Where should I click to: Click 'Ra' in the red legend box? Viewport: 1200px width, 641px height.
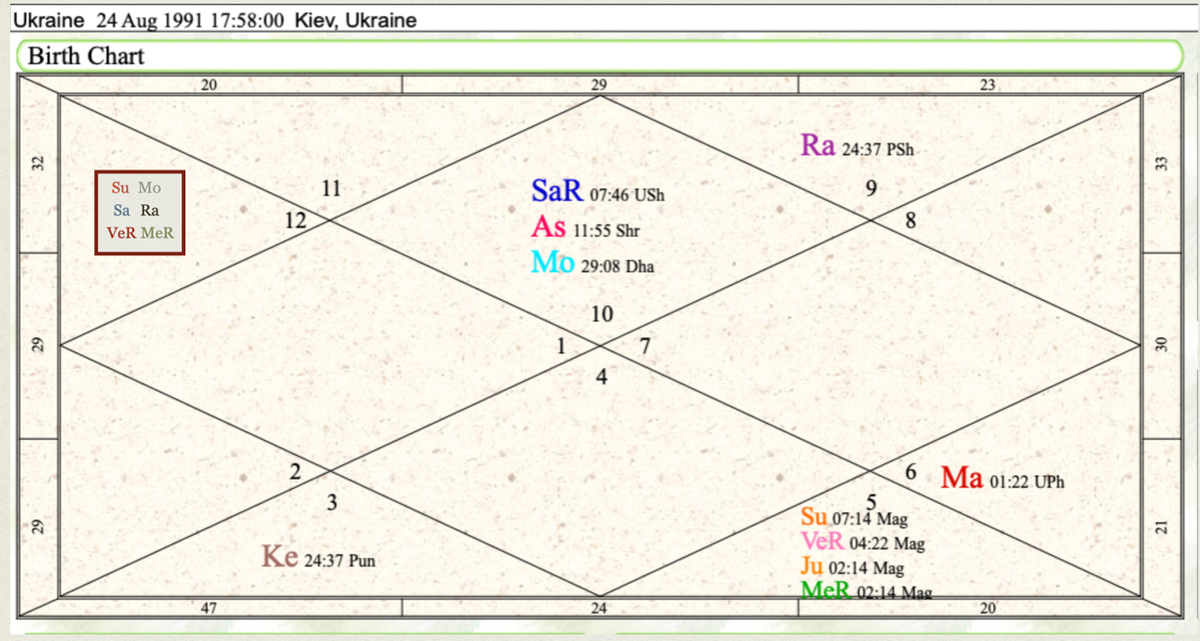point(150,210)
